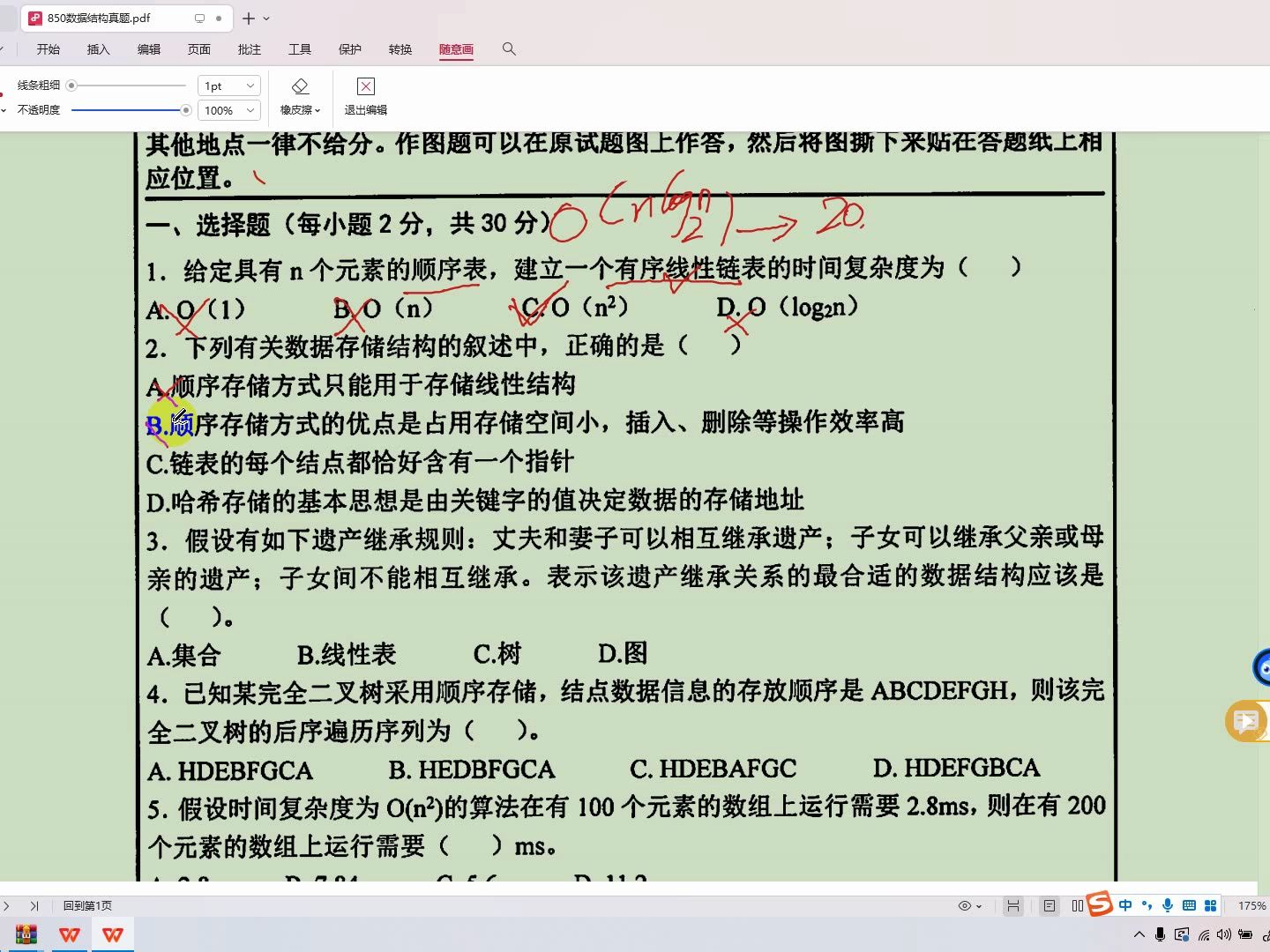Click option C. HDEBAFGC
This screenshot has height=952, width=1270.
[713, 769]
